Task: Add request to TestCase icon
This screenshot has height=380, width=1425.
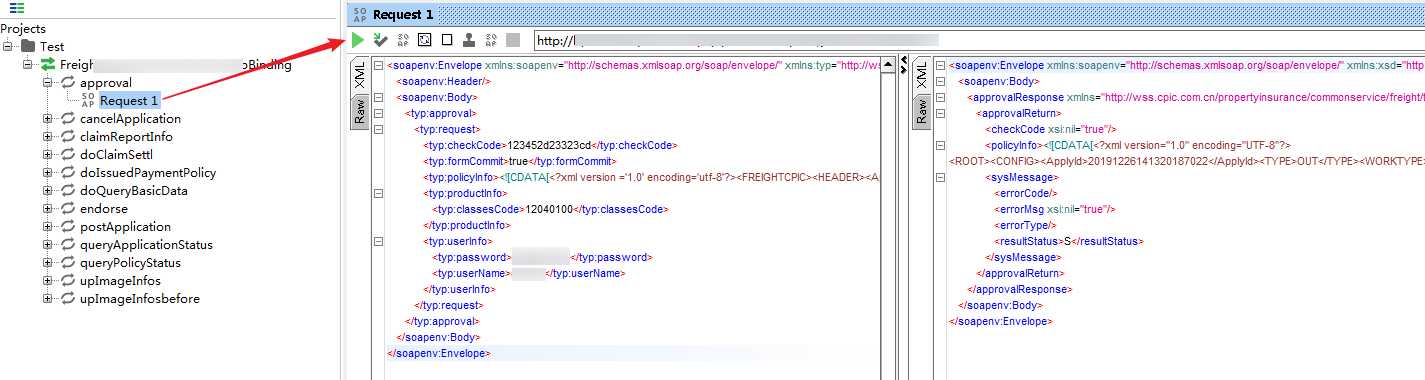Action: coord(380,40)
